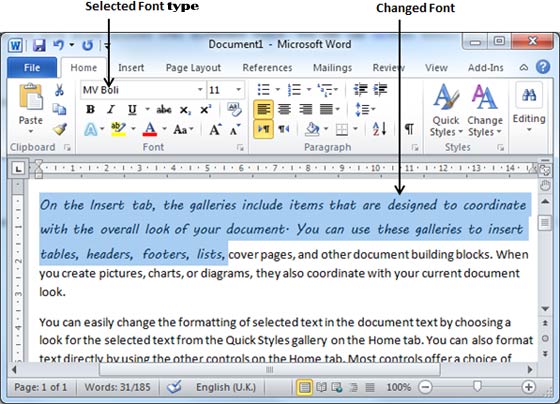Screen dimensions: 560x404
Task: Select the Format Painter brush
Action: (60, 129)
